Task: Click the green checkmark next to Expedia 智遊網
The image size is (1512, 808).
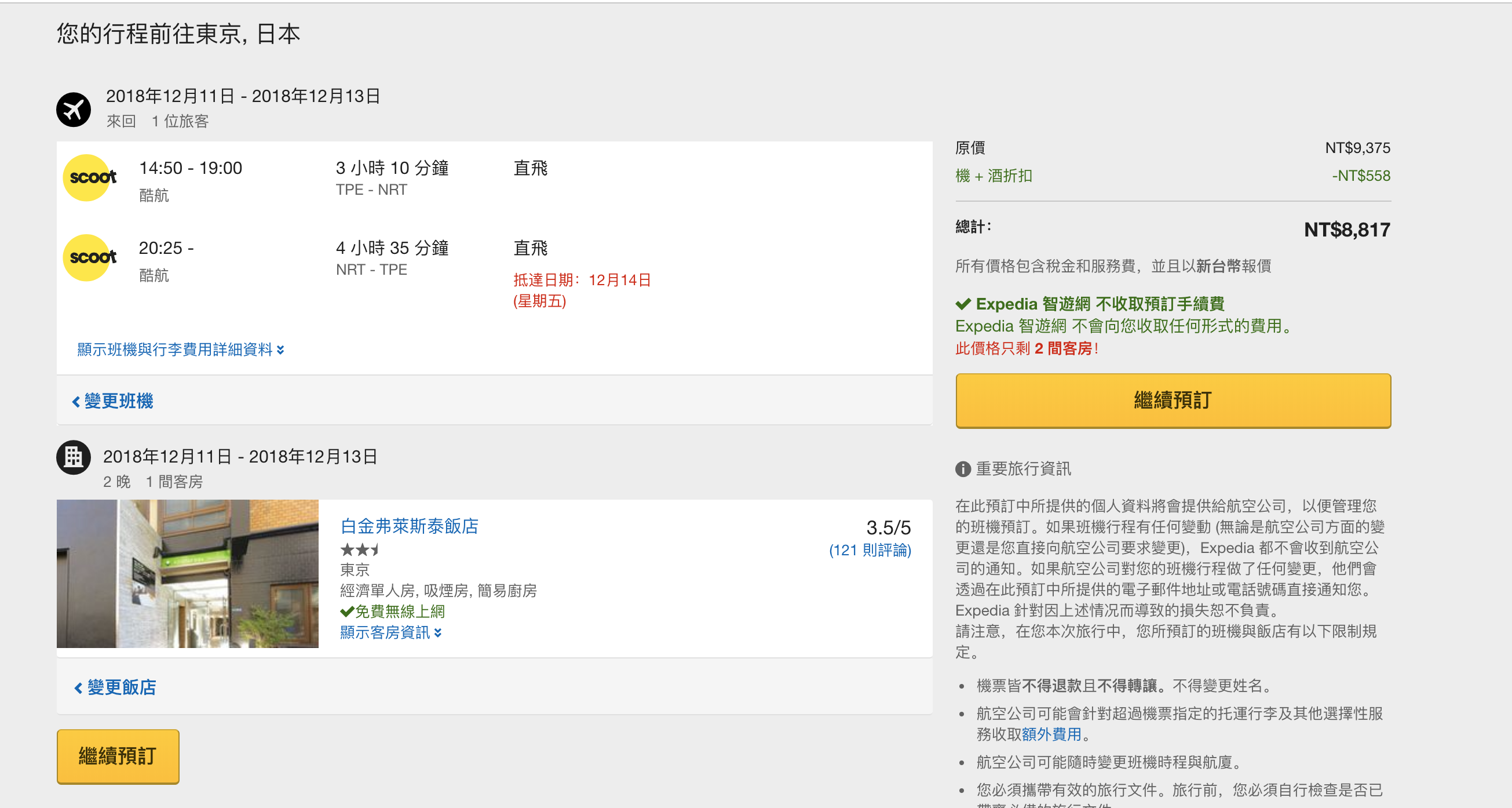Action: [x=963, y=304]
